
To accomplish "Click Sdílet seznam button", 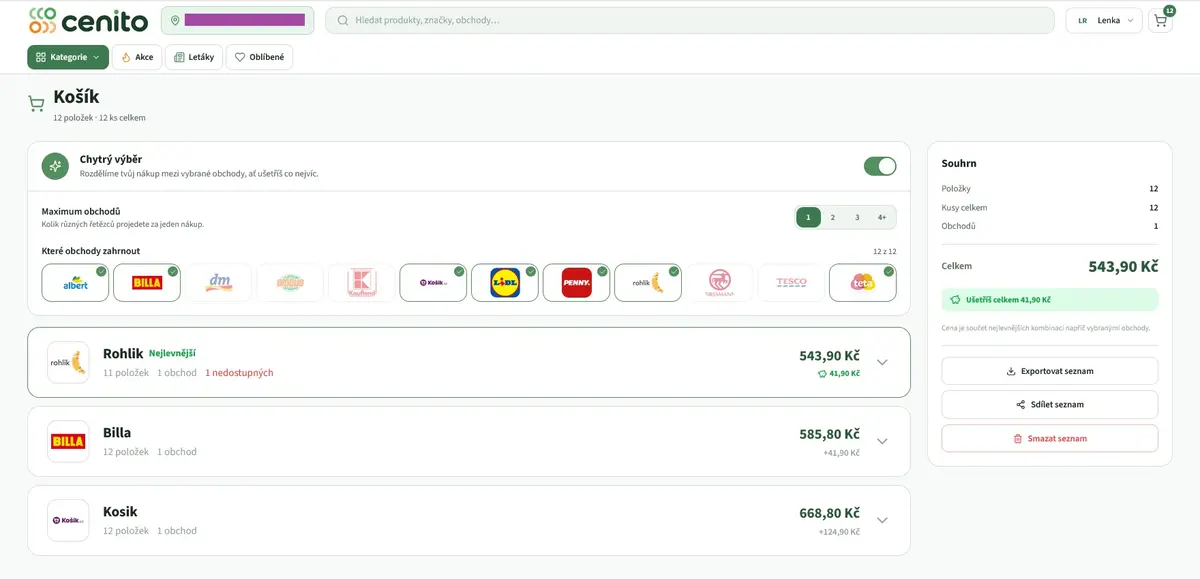I will point(1050,404).
